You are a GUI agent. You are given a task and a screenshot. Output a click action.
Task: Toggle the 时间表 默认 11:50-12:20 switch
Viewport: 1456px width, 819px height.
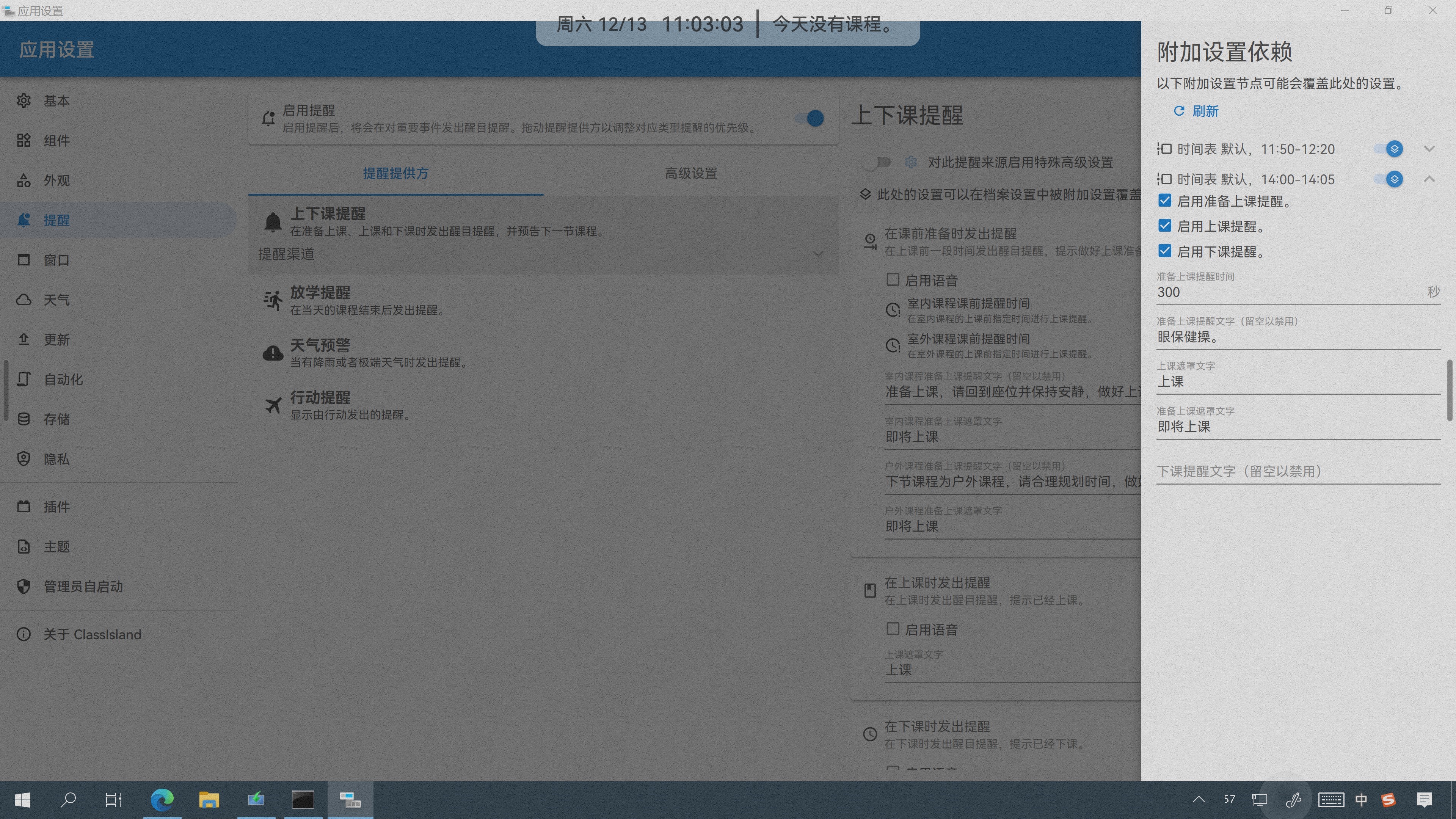[x=1388, y=149]
